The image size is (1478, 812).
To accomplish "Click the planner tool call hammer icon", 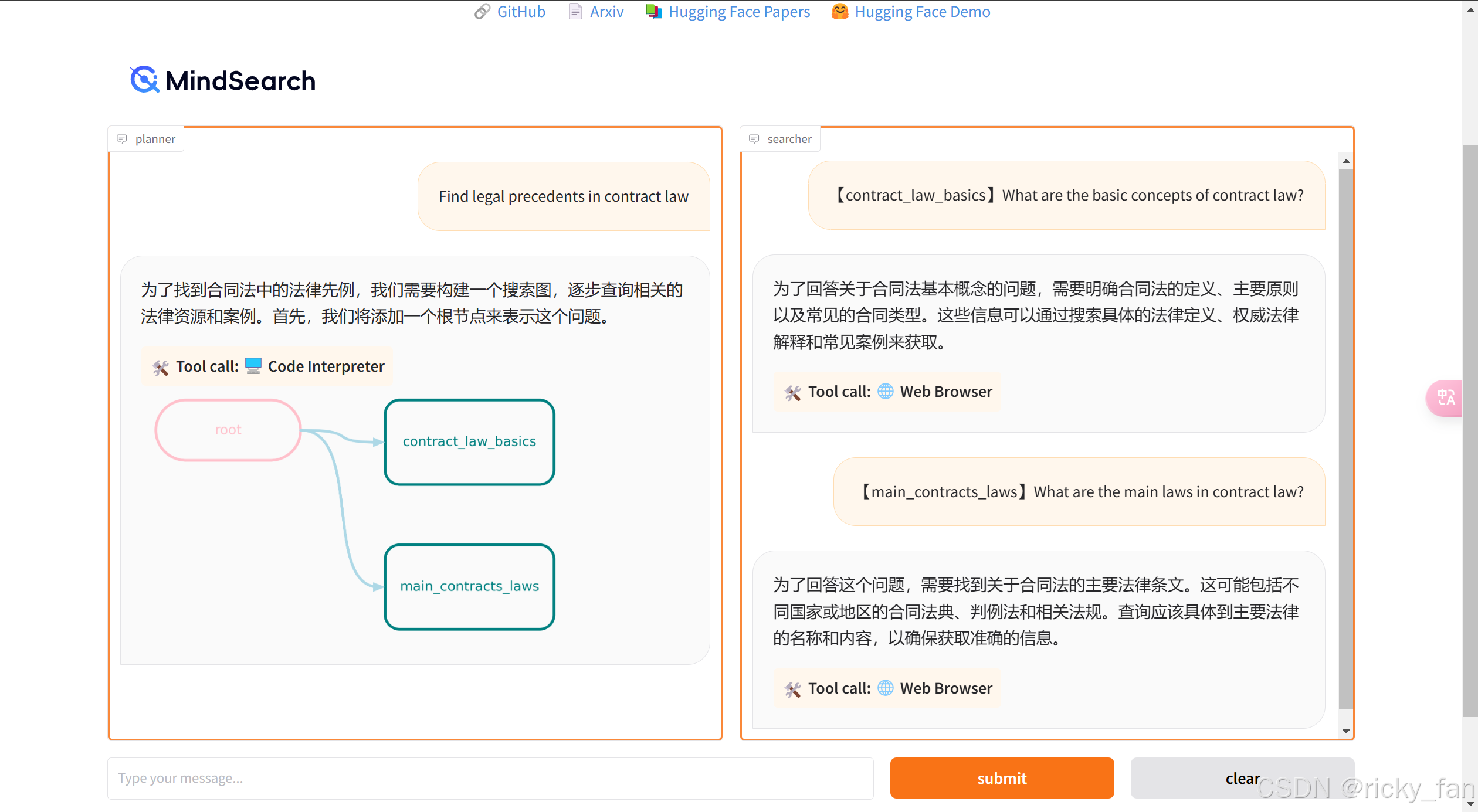I will 161,367.
